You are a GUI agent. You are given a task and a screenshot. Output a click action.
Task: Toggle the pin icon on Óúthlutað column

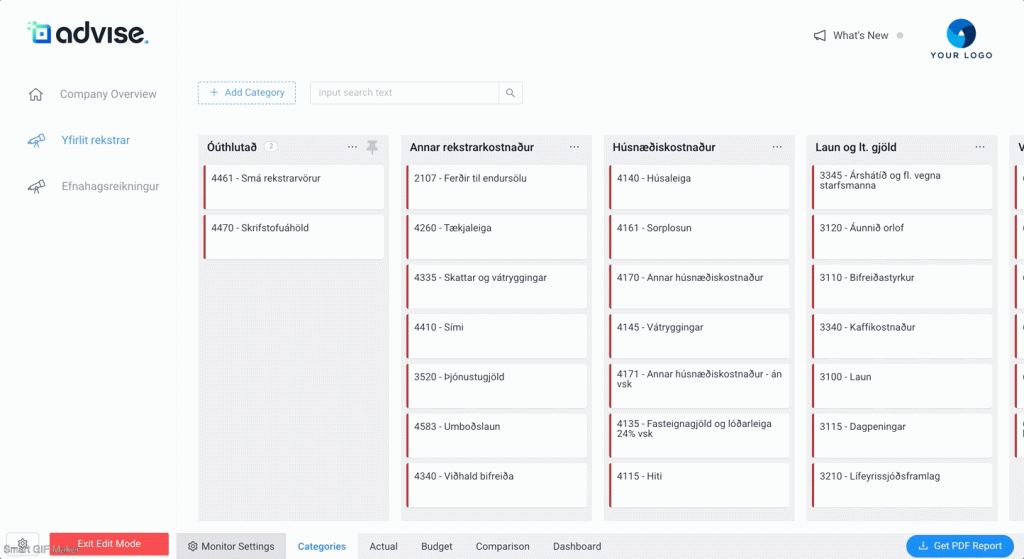[372, 147]
